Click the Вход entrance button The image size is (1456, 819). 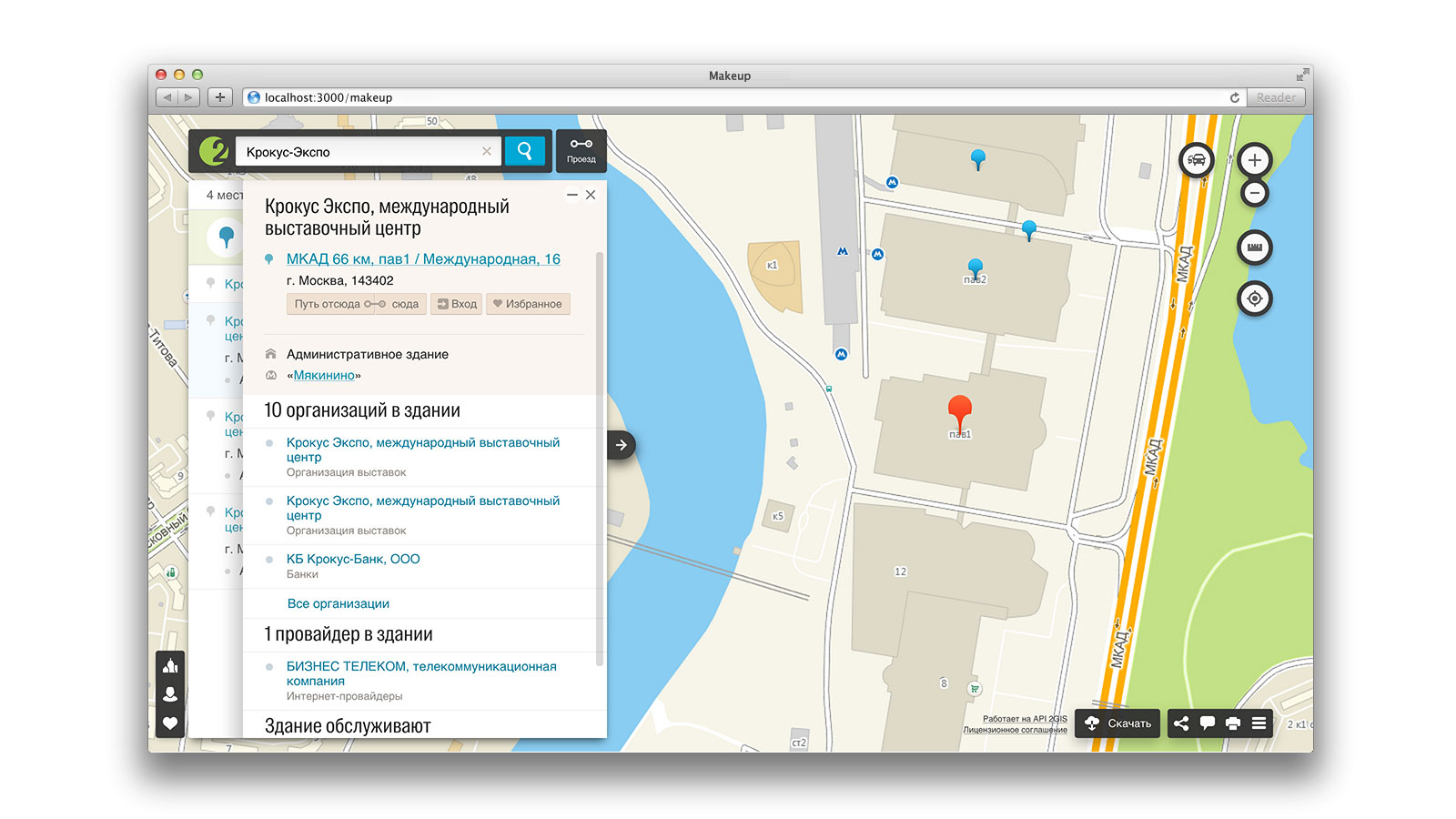(456, 304)
